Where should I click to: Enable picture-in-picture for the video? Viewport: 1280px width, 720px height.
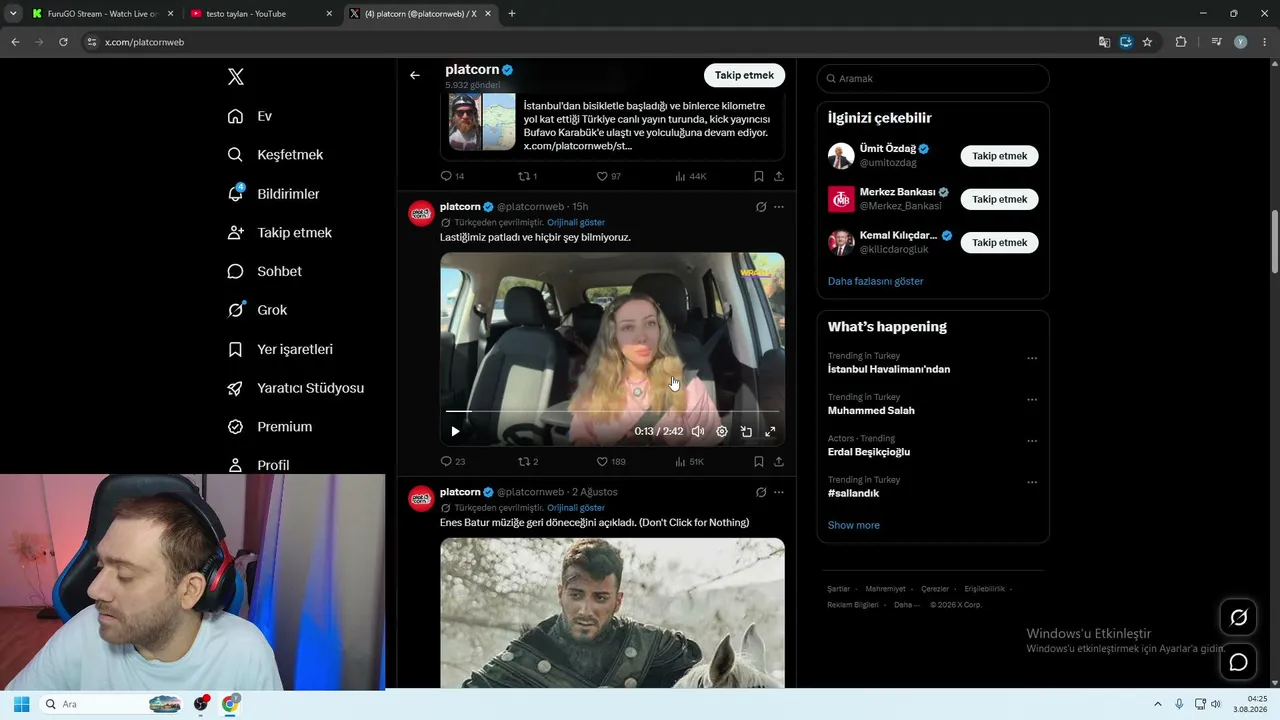(746, 432)
